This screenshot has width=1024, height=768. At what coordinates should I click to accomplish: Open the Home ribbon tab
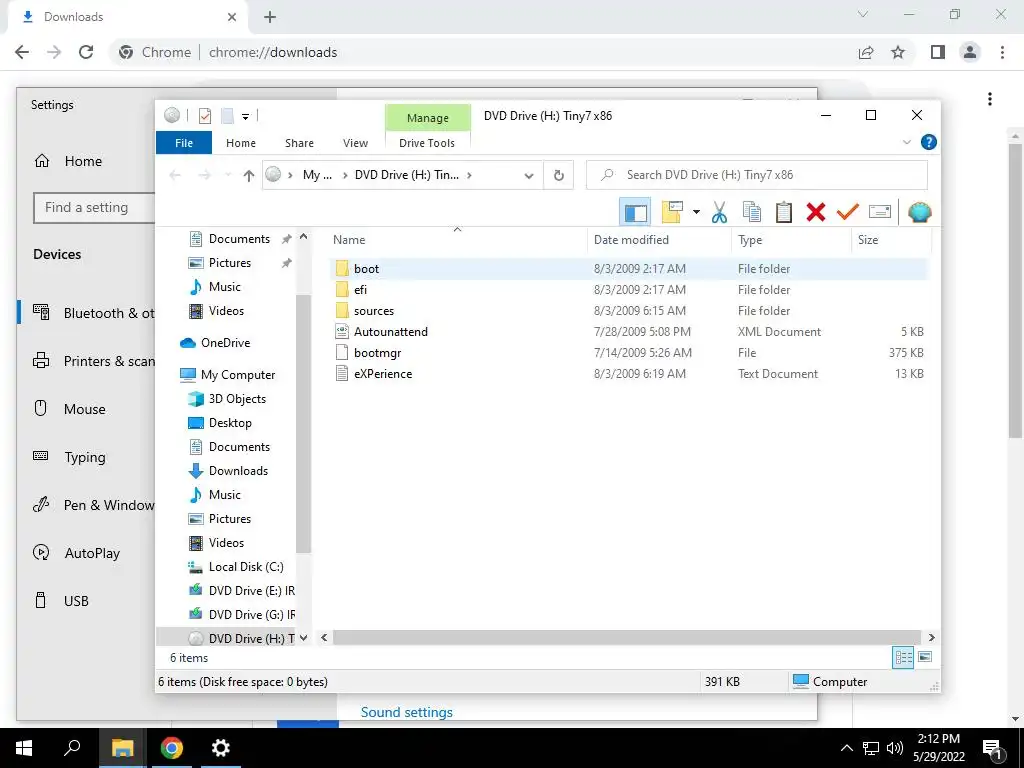(240, 142)
